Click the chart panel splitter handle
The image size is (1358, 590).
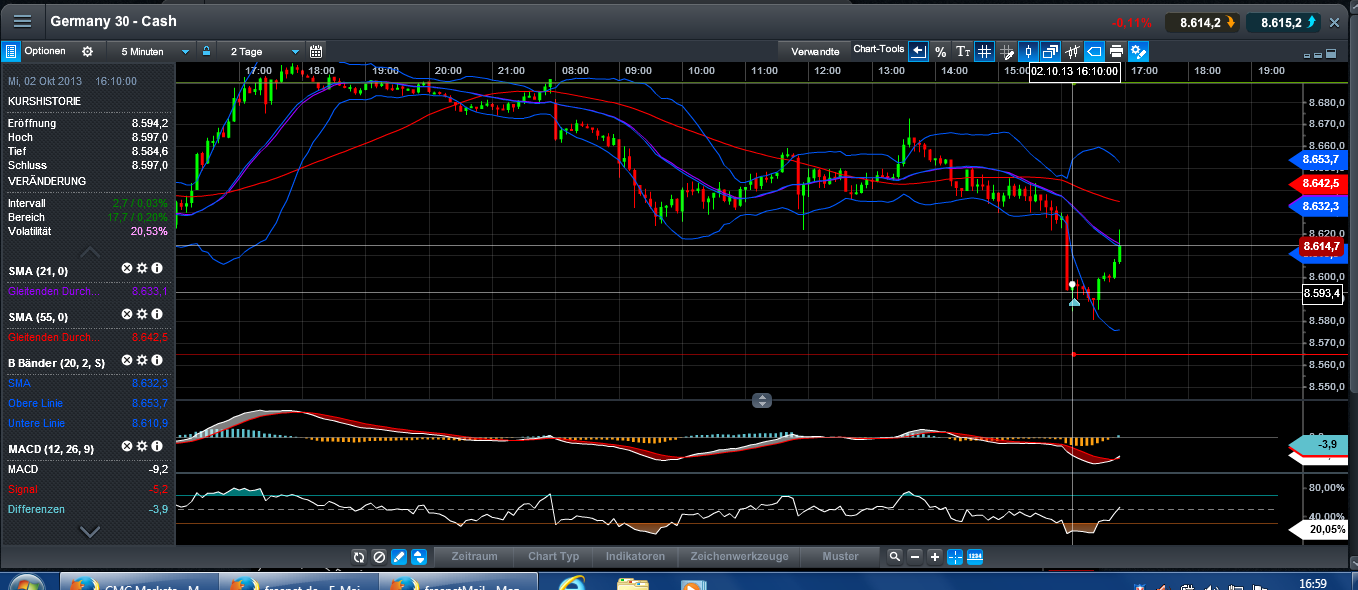coord(762,401)
